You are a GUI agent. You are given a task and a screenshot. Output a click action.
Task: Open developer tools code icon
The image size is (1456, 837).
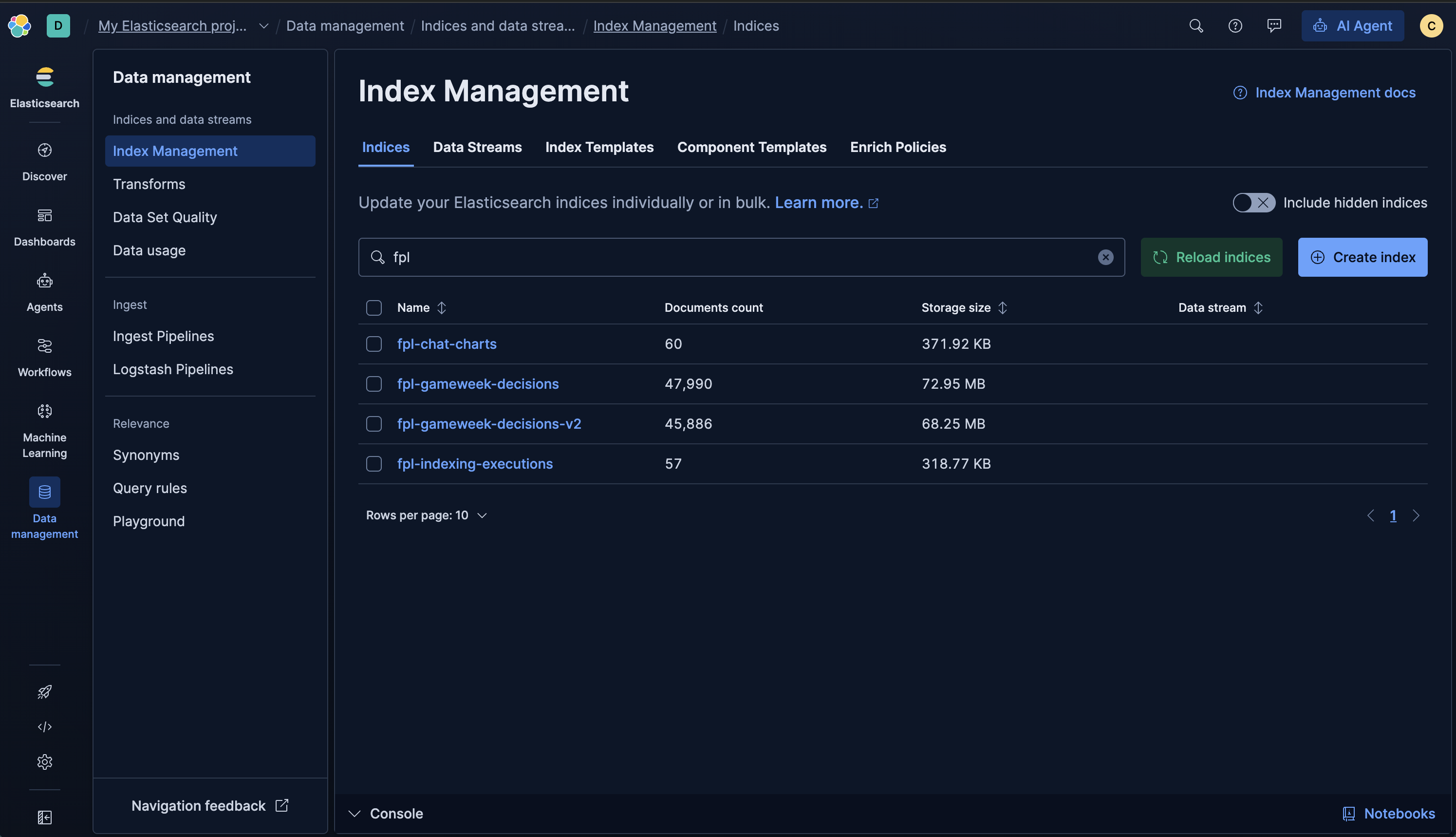(x=44, y=726)
